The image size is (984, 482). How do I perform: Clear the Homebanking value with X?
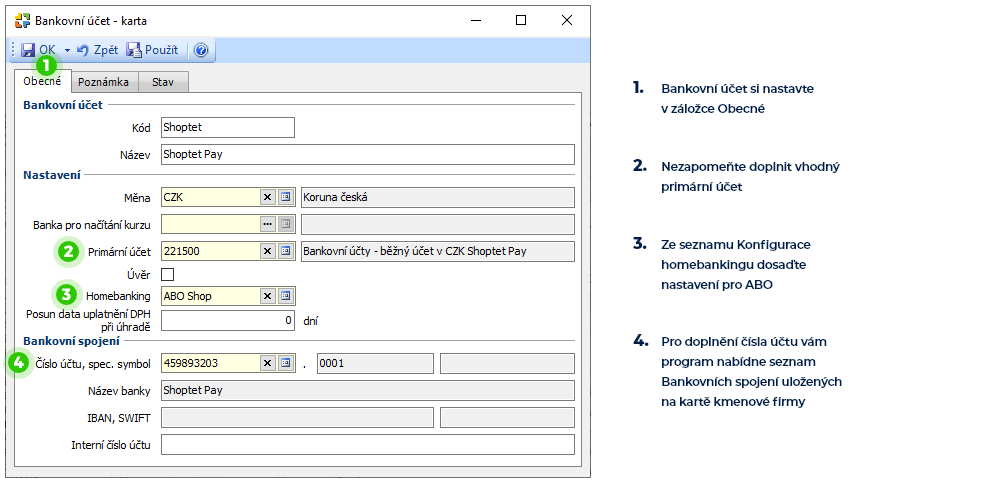(268, 296)
